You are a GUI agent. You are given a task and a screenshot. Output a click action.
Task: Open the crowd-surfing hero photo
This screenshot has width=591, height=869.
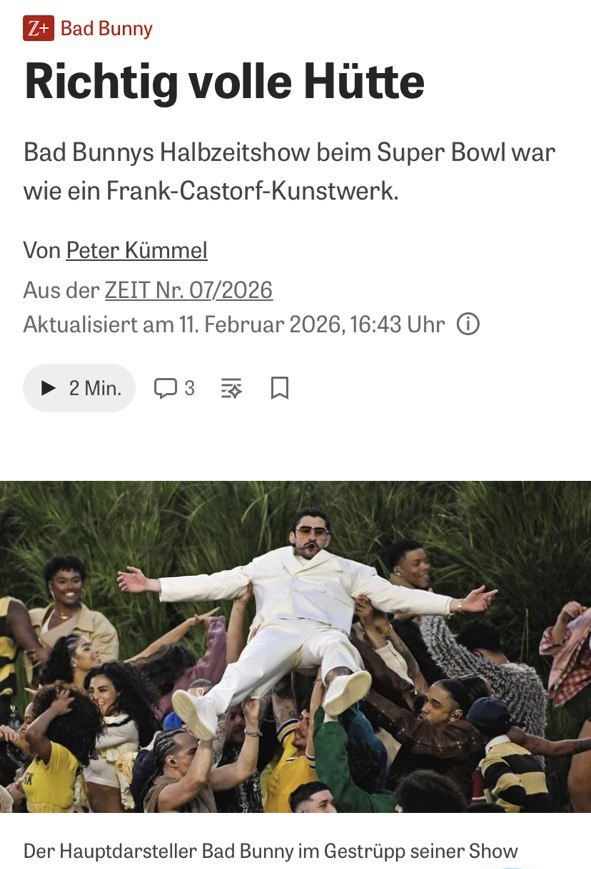pyautogui.click(x=296, y=647)
